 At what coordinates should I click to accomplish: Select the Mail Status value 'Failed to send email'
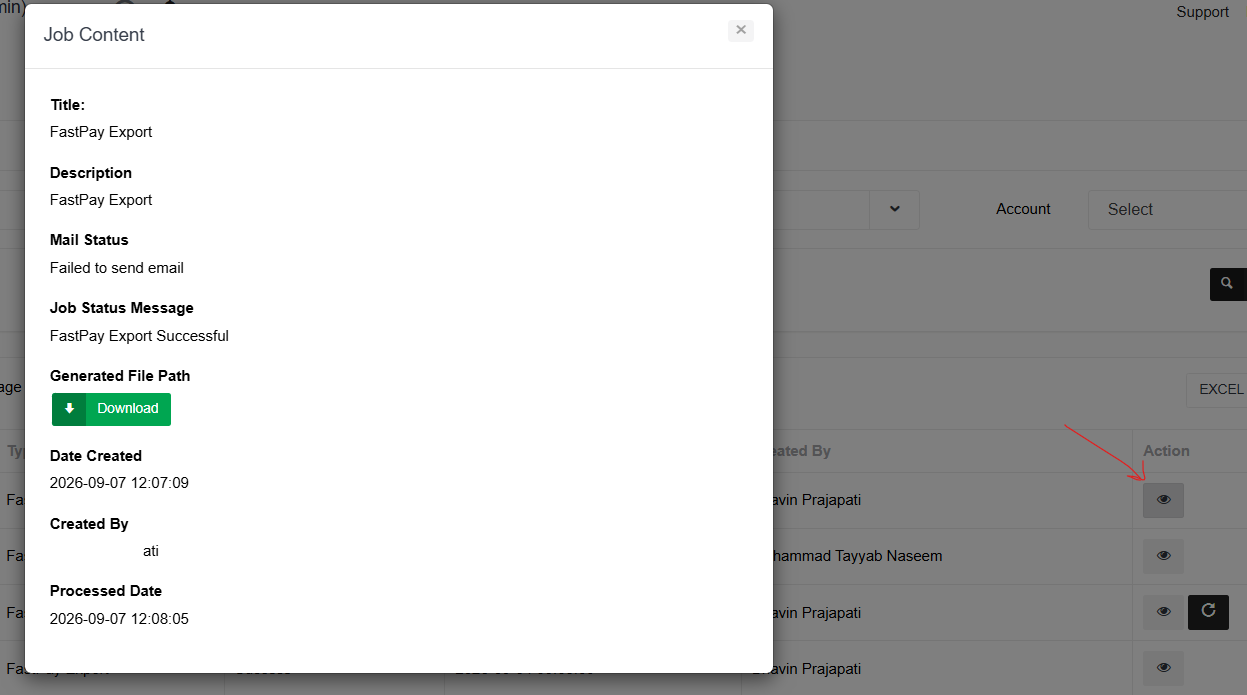coord(117,268)
